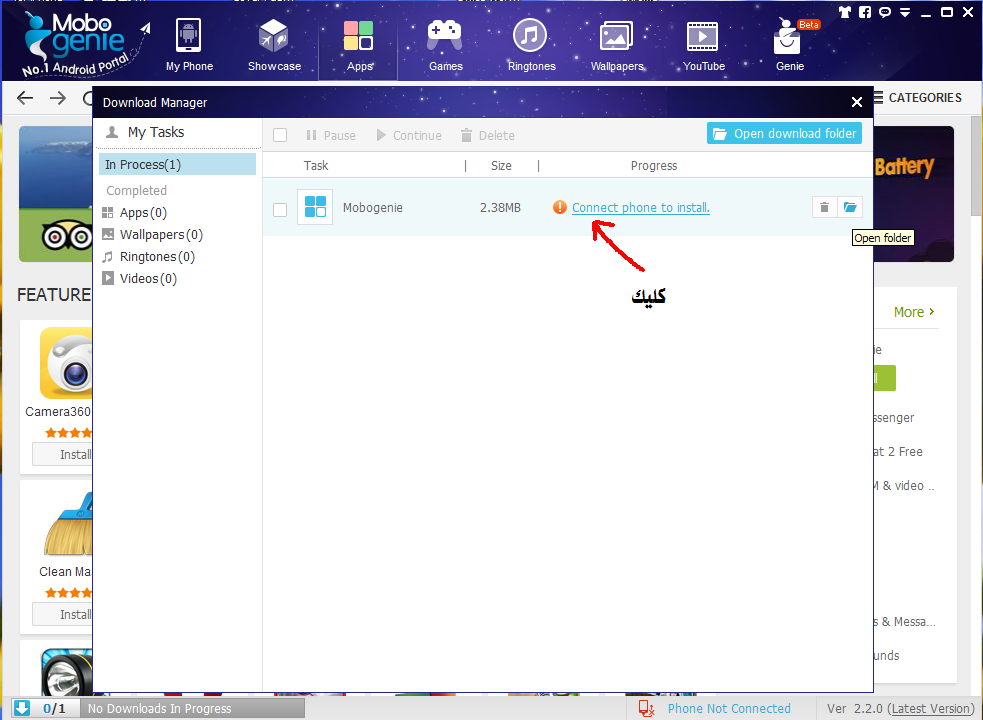This screenshot has width=983, height=720.
Task: Open the CATEGORIES menu
Action: (918, 98)
